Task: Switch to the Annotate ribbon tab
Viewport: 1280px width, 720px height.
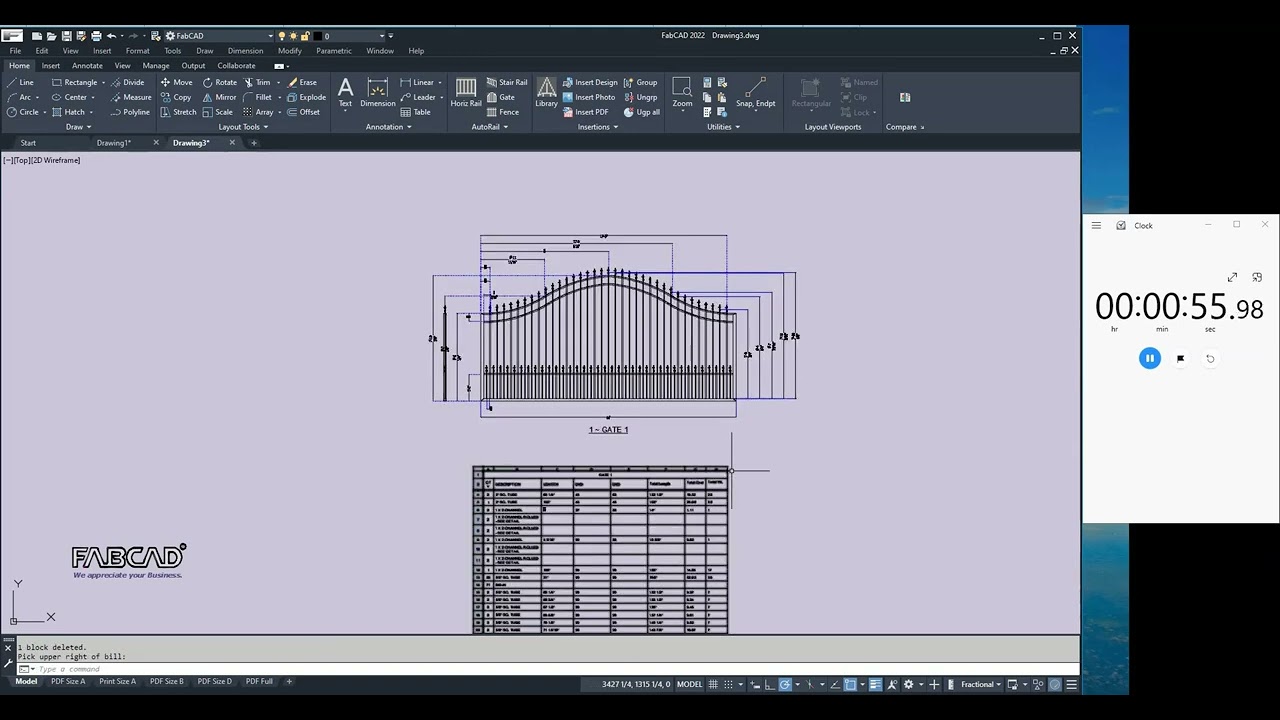Action: (x=87, y=66)
